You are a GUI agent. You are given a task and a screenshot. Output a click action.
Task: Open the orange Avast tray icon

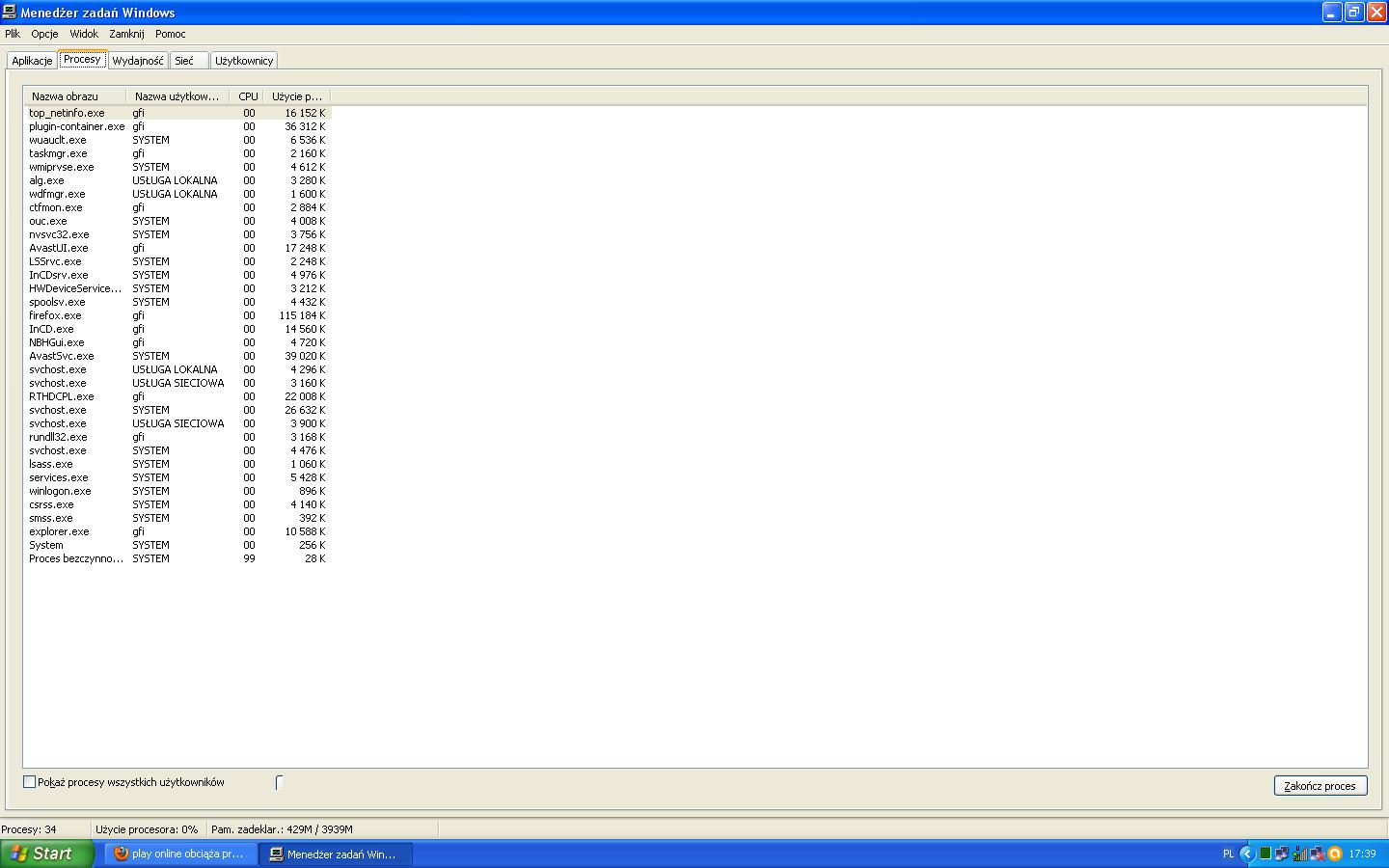pos(1335,854)
